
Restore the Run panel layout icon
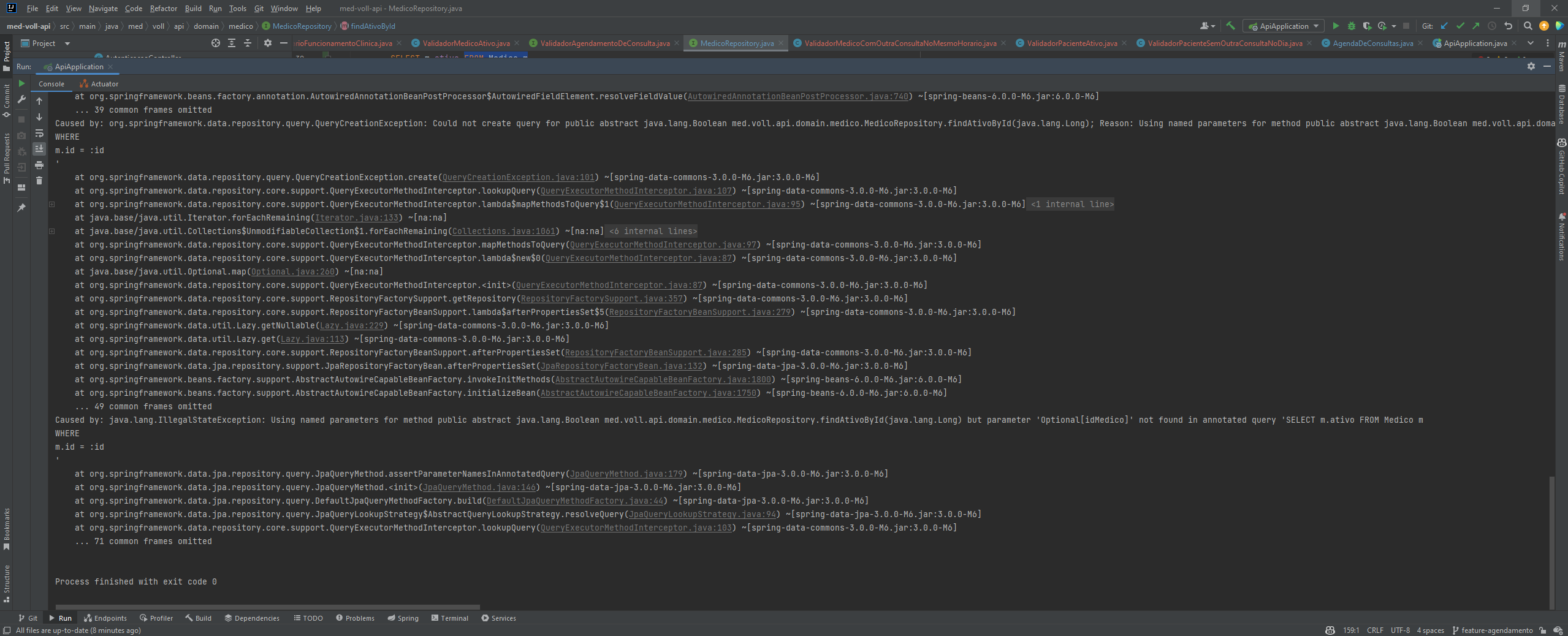[x=21, y=187]
